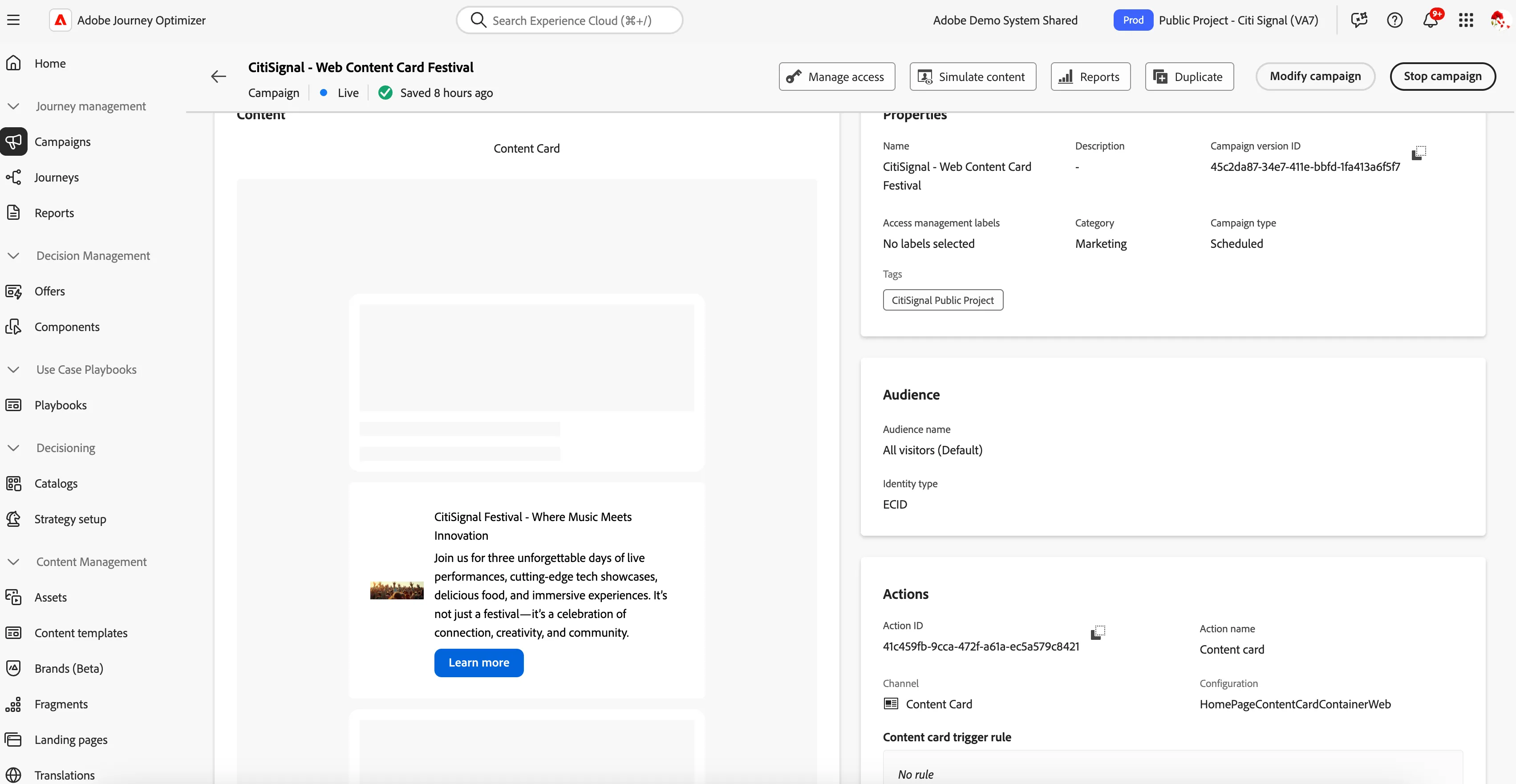Collapse the Decision Management section
This screenshot has width=1516, height=784.
coord(13,255)
